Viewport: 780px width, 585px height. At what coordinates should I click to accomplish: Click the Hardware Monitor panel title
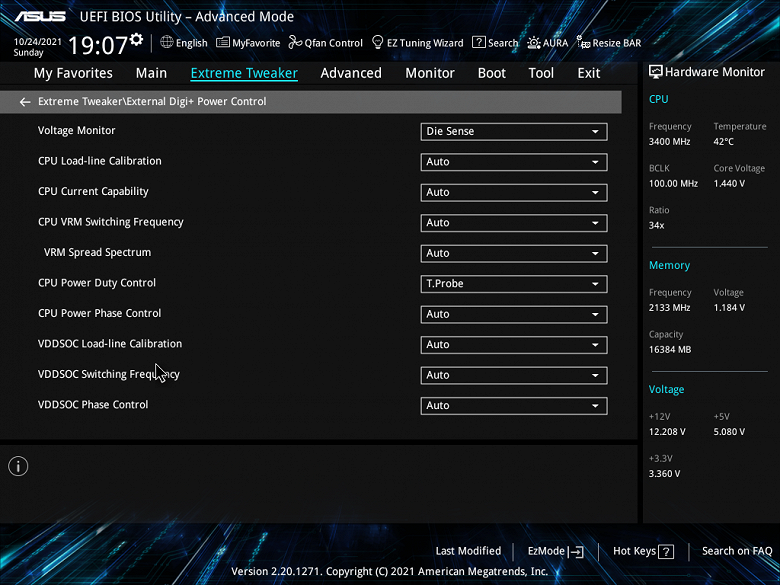click(715, 72)
